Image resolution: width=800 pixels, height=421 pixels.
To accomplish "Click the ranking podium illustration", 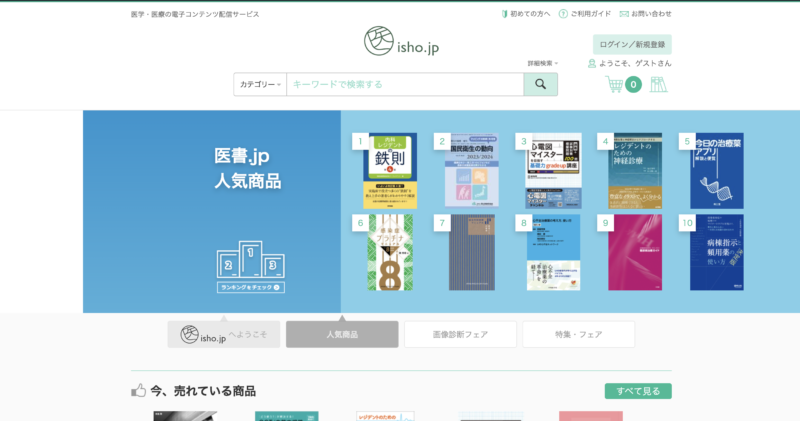I will 251,259.
